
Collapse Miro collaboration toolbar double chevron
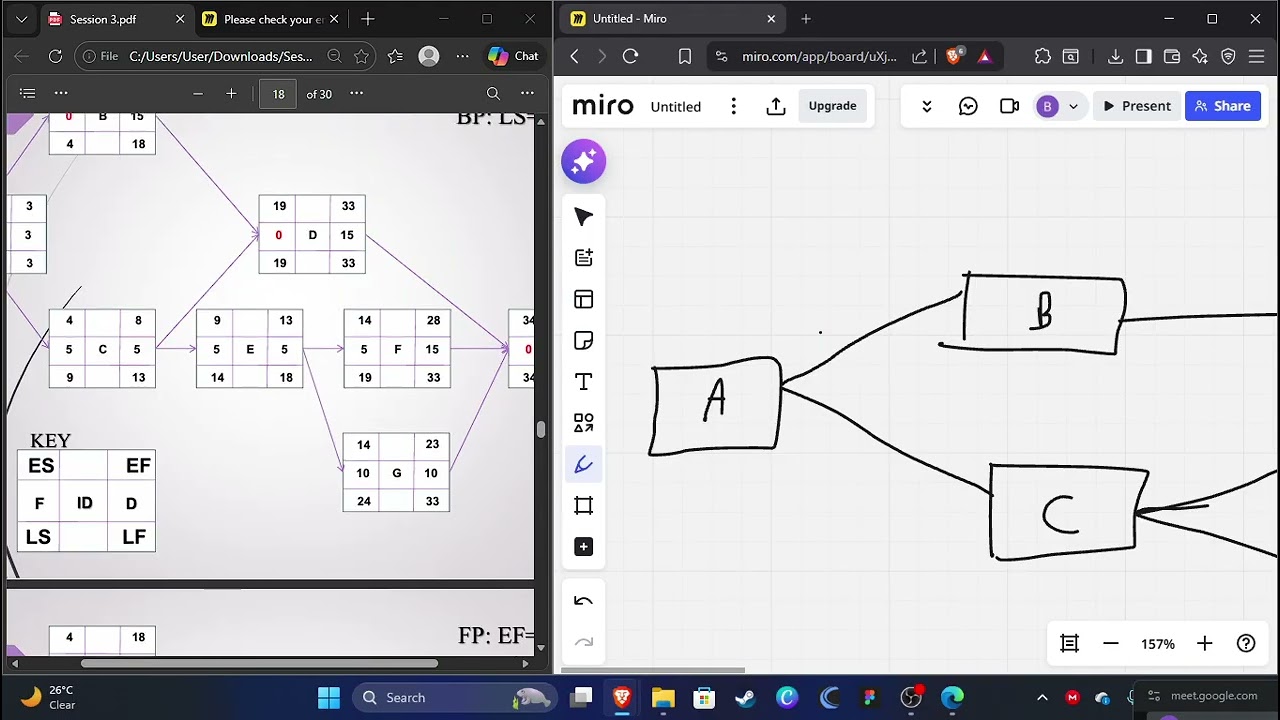pos(927,106)
